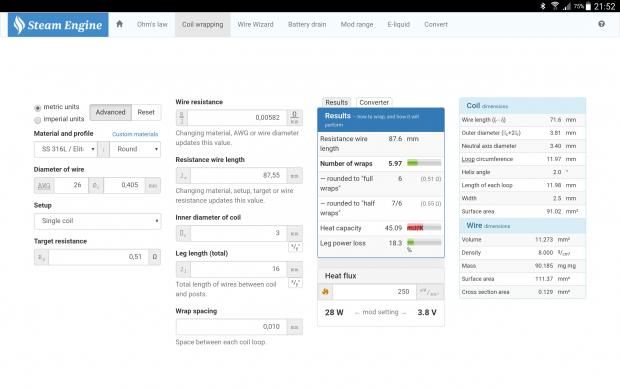This screenshot has width=620, height=388.
Task: Open the home page icon
Action: [x=119, y=24]
